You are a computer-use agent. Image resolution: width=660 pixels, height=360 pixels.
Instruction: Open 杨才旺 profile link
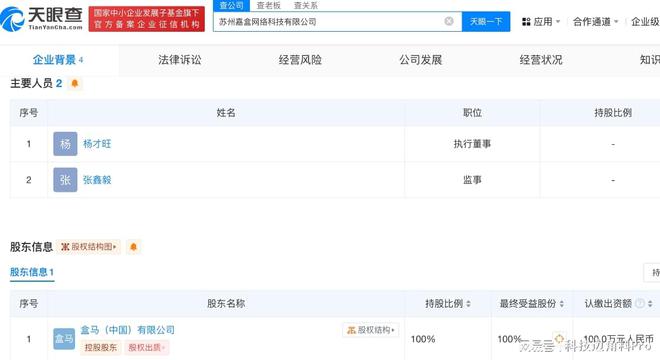click(97, 144)
